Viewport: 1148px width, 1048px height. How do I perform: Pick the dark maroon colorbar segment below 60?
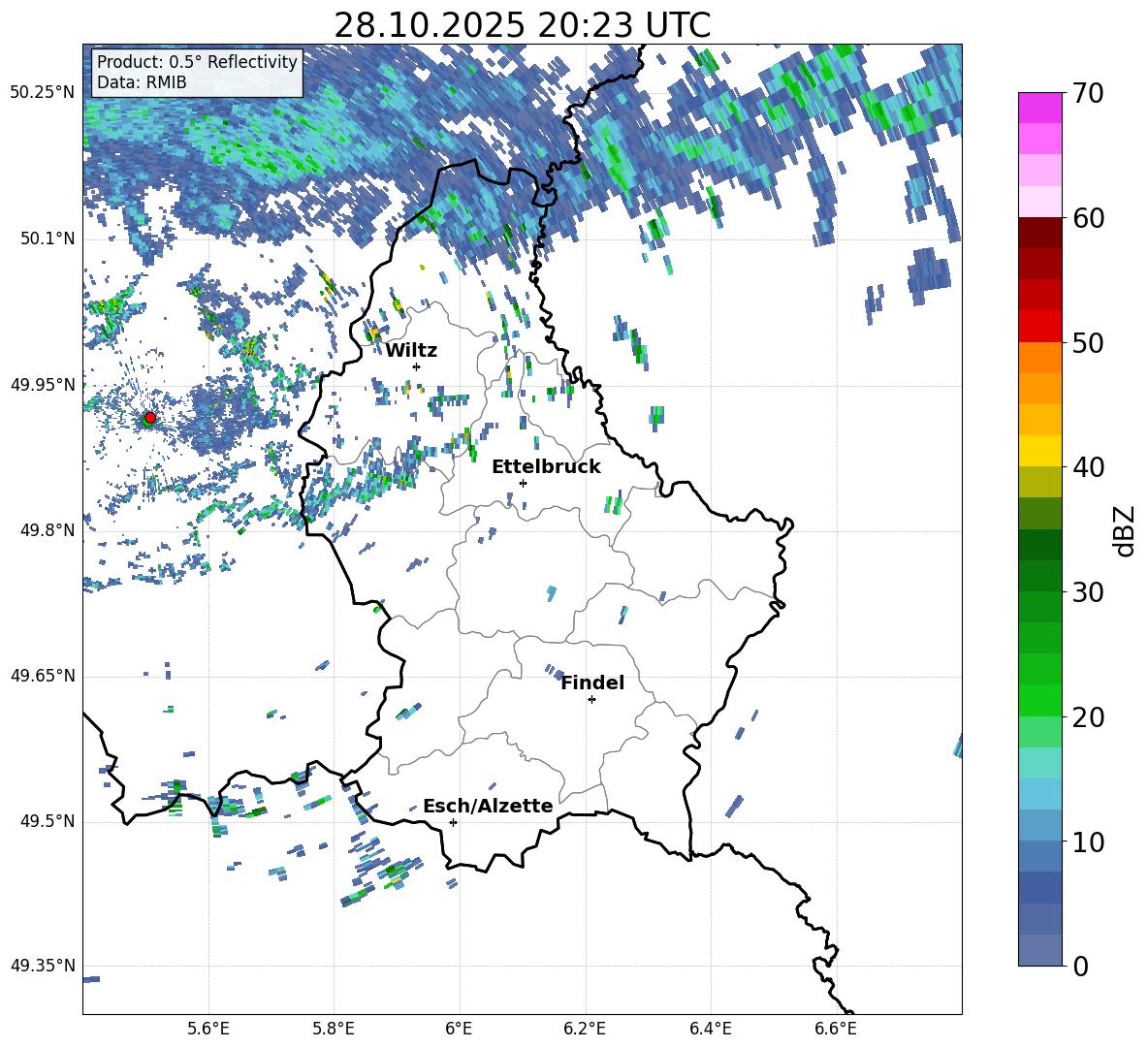[1039, 234]
